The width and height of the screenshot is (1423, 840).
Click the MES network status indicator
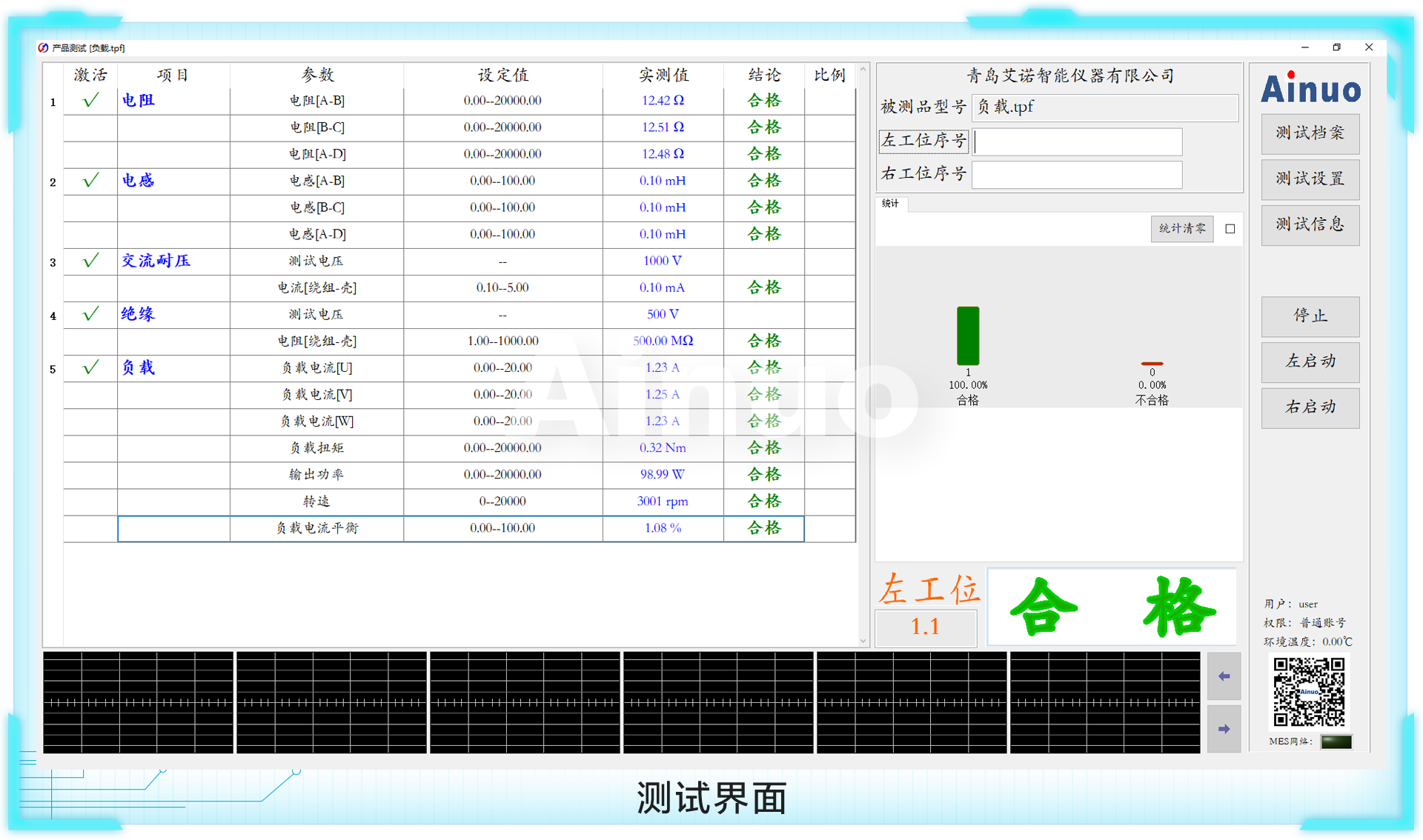tap(1336, 741)
